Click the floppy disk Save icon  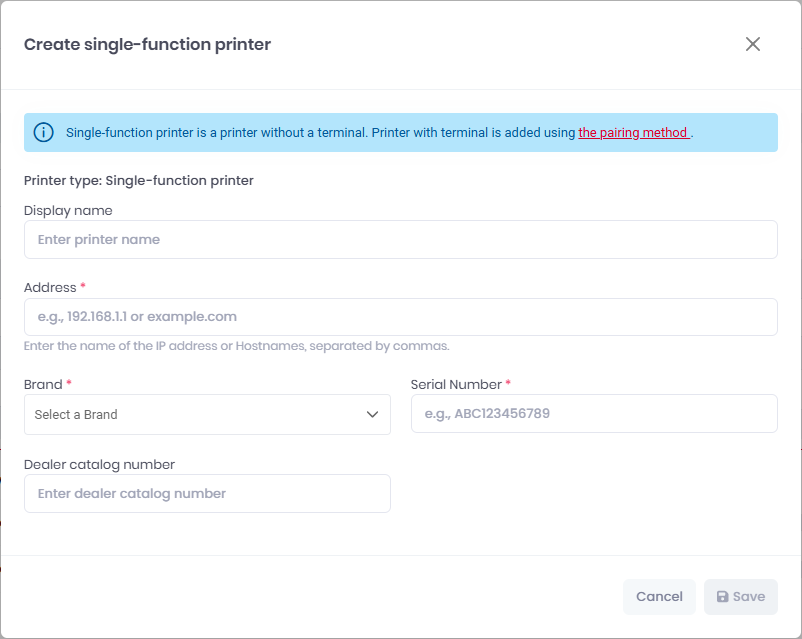(722, 597)
